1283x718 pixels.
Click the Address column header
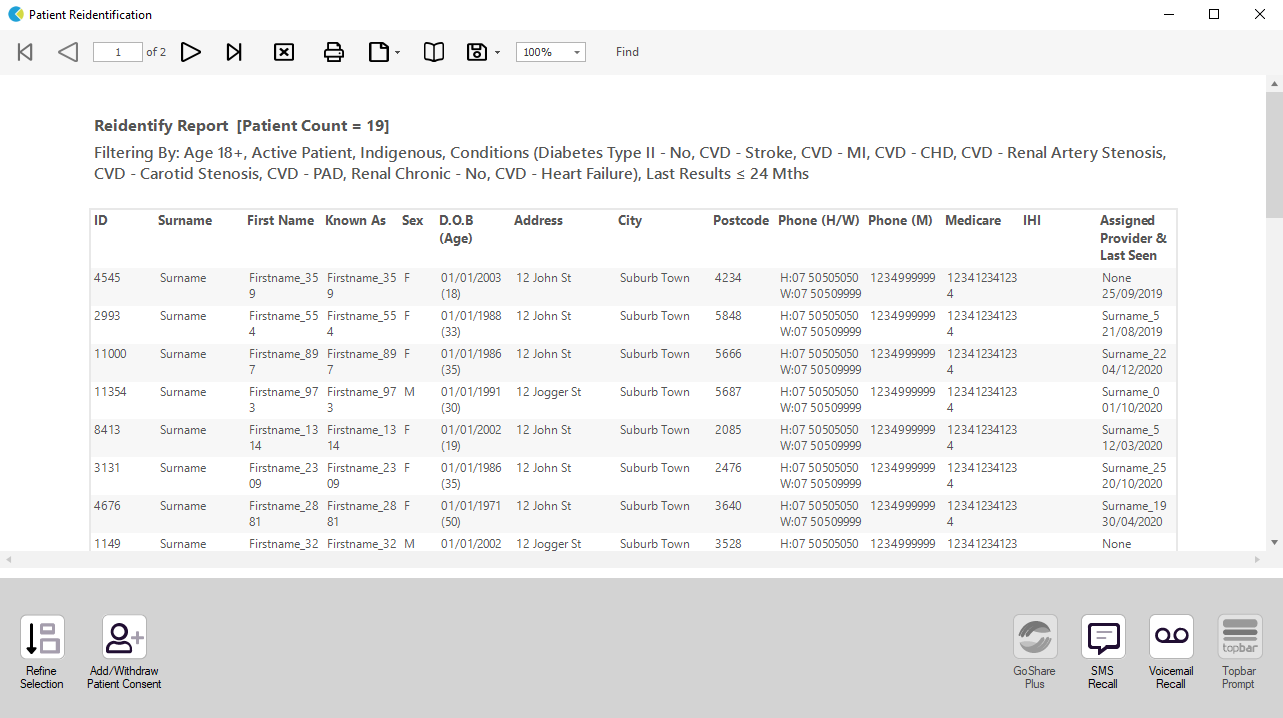[x=538, y=221]
